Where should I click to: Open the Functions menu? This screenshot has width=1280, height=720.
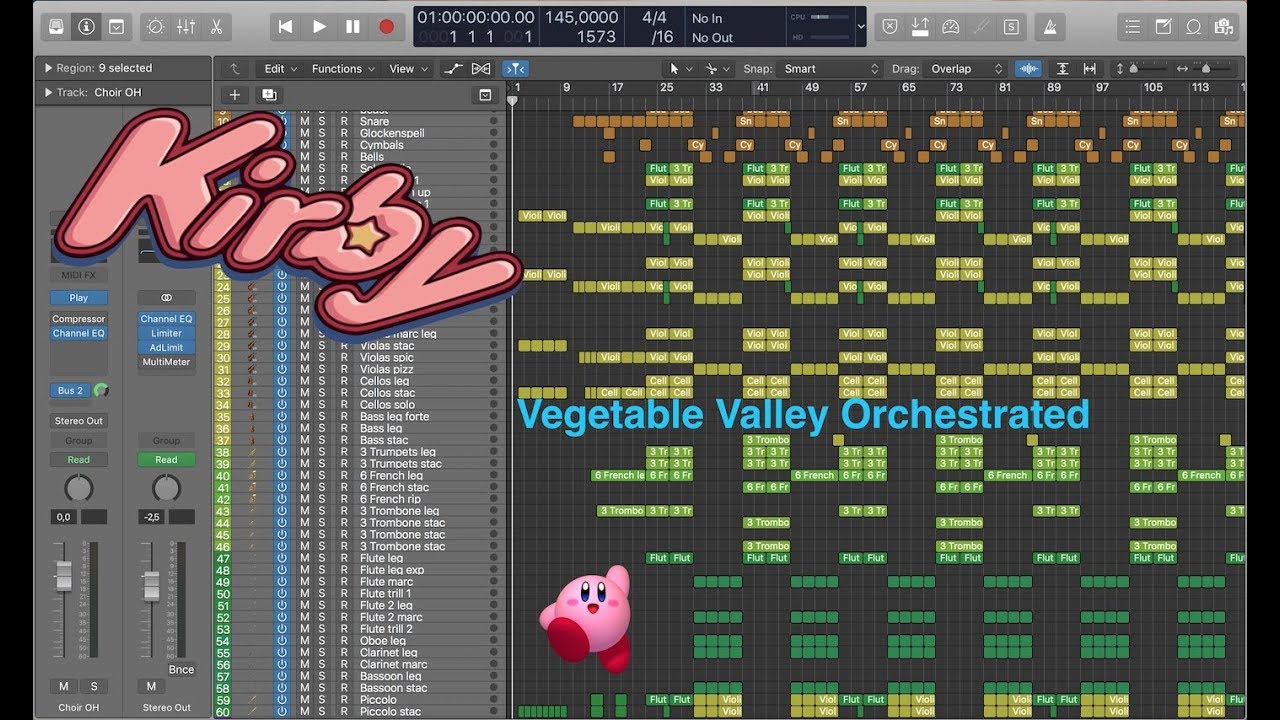pos(343,69)
